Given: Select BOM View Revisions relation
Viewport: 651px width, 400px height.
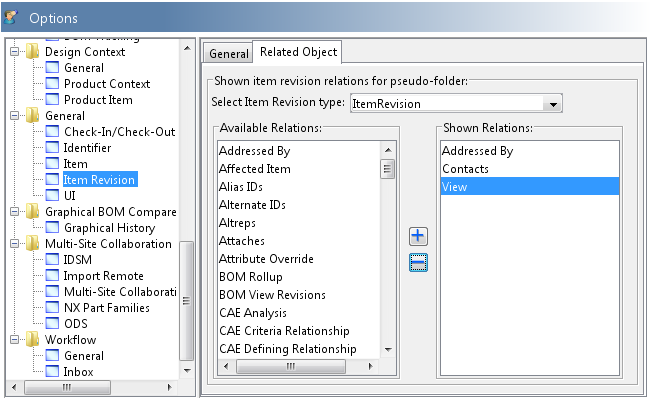Looking at the screenshot, I should tap(272, 295).
